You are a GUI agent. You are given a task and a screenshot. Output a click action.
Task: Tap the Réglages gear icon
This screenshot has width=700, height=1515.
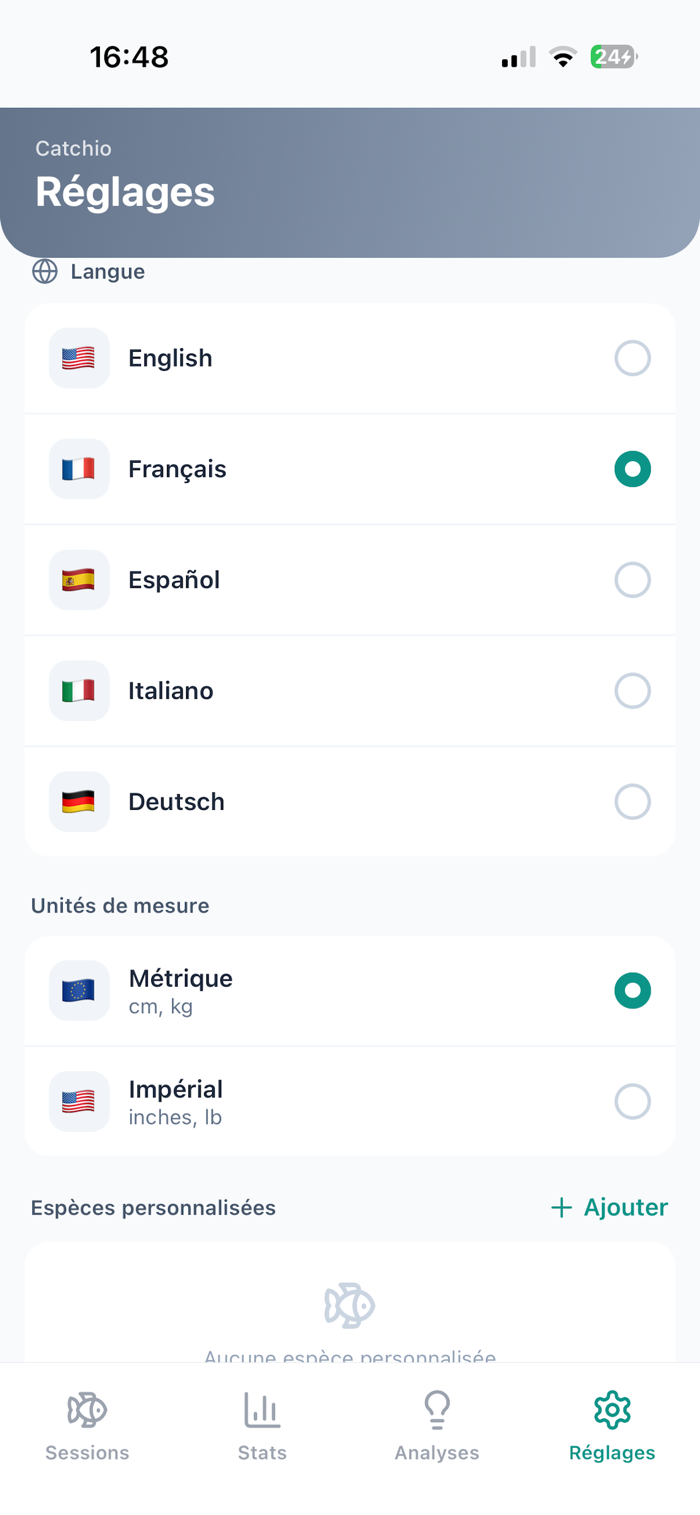(612, 1409)
